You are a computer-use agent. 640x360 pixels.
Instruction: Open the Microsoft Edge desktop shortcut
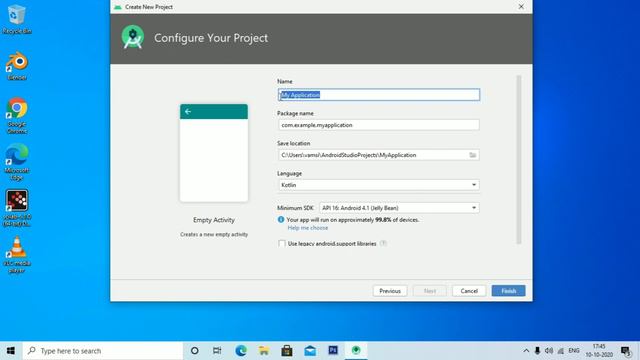tap(16, 162)
